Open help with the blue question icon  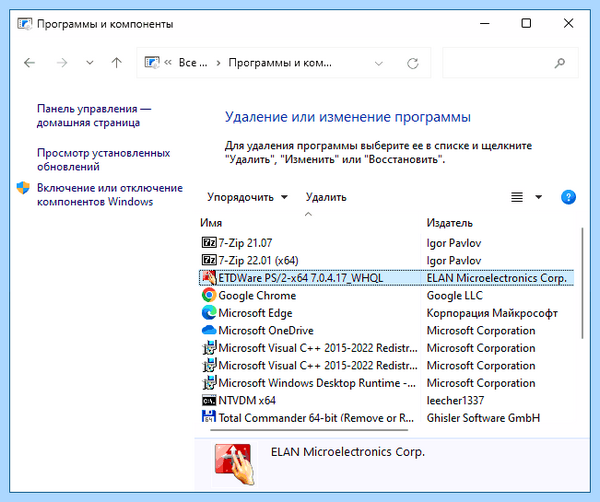568,197
